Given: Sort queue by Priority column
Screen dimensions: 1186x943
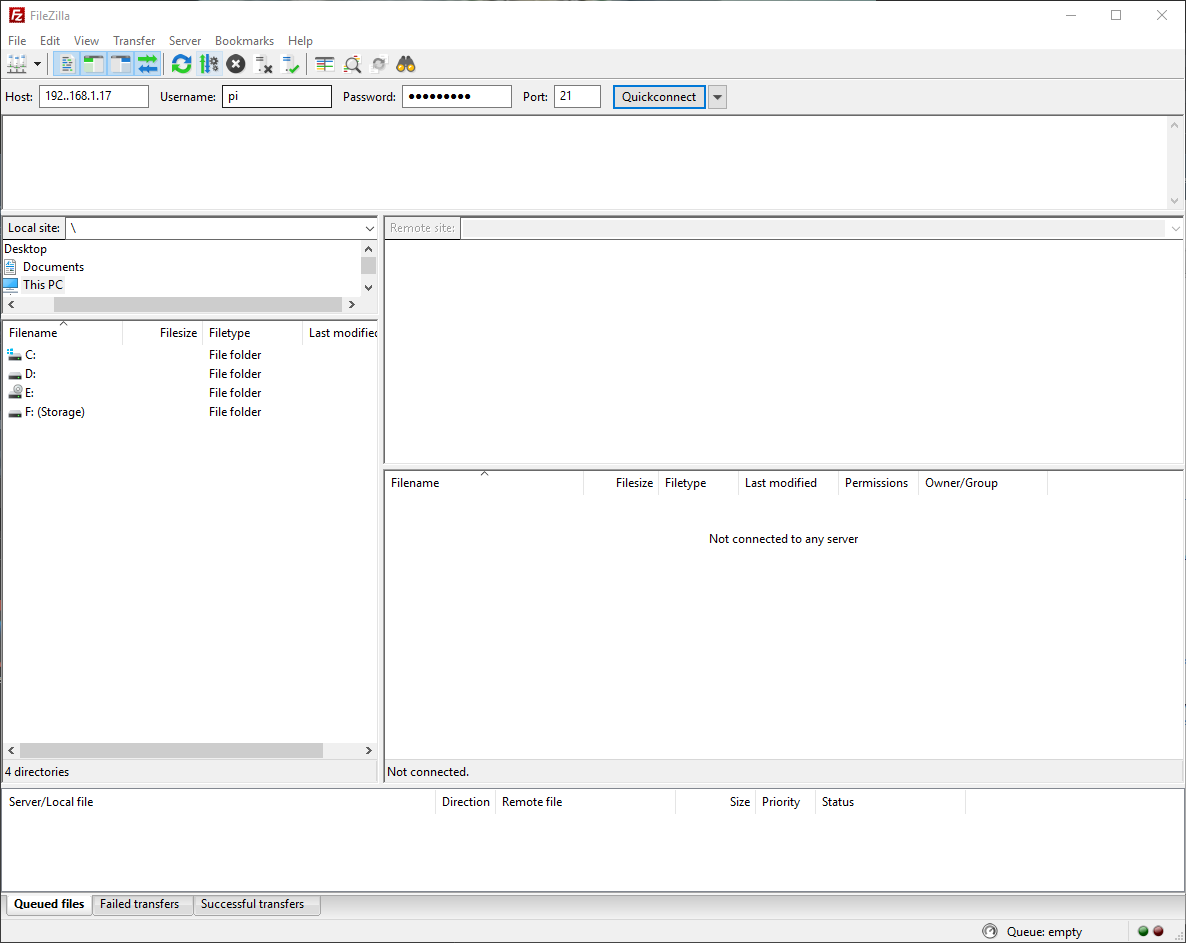Looking at the screenshot, I should [x=785, y=802].
